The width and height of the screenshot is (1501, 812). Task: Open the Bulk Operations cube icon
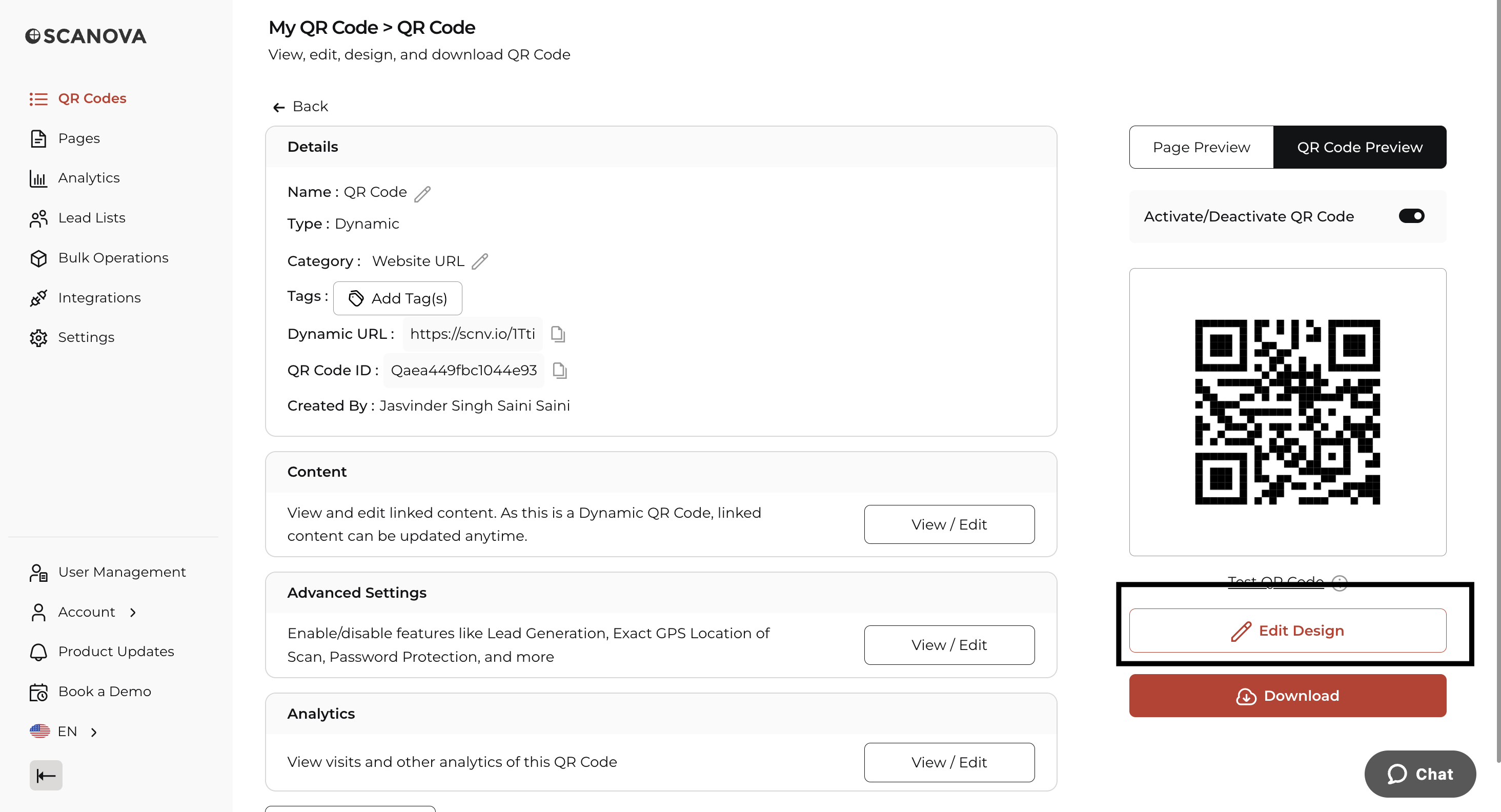[x=38, y=258]
